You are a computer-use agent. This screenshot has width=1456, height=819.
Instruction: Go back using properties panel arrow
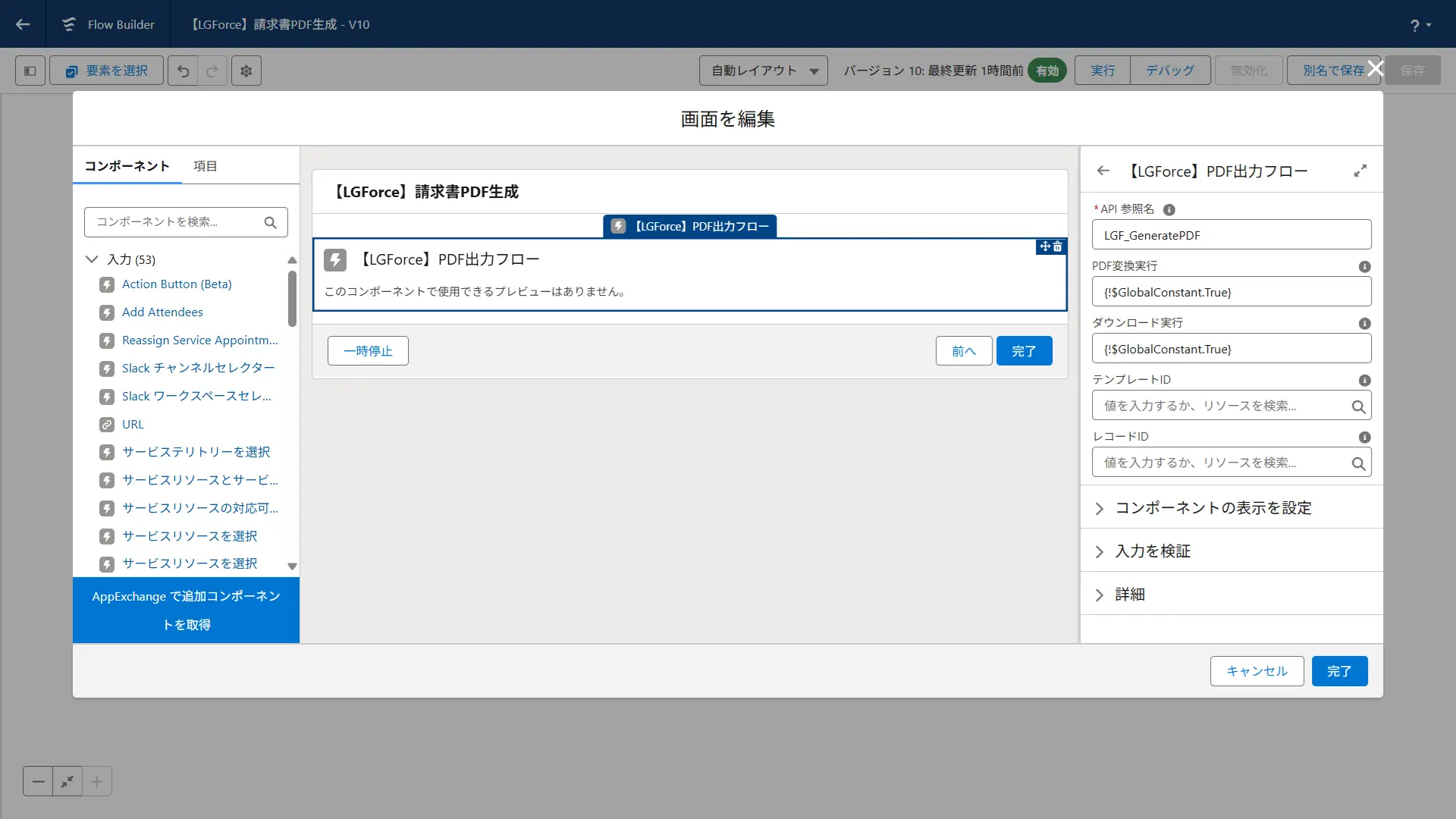[x=1103, y=171]
